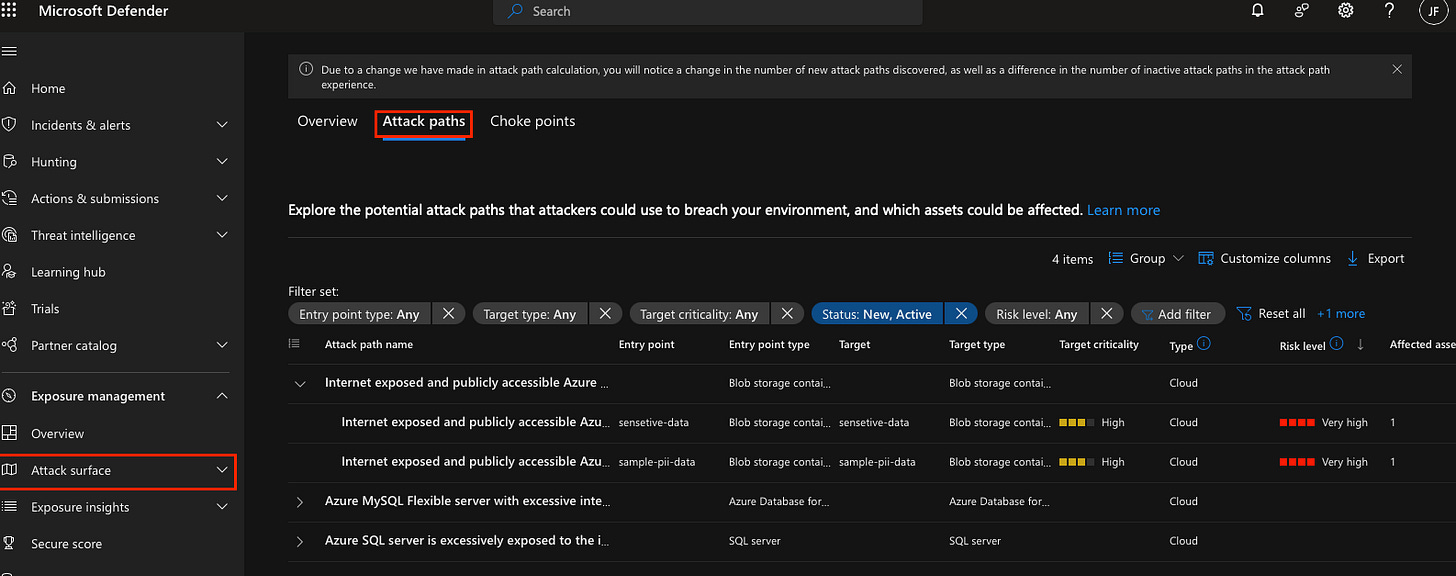
Task: Open the Group dropdown
Action: [1146, 258]
